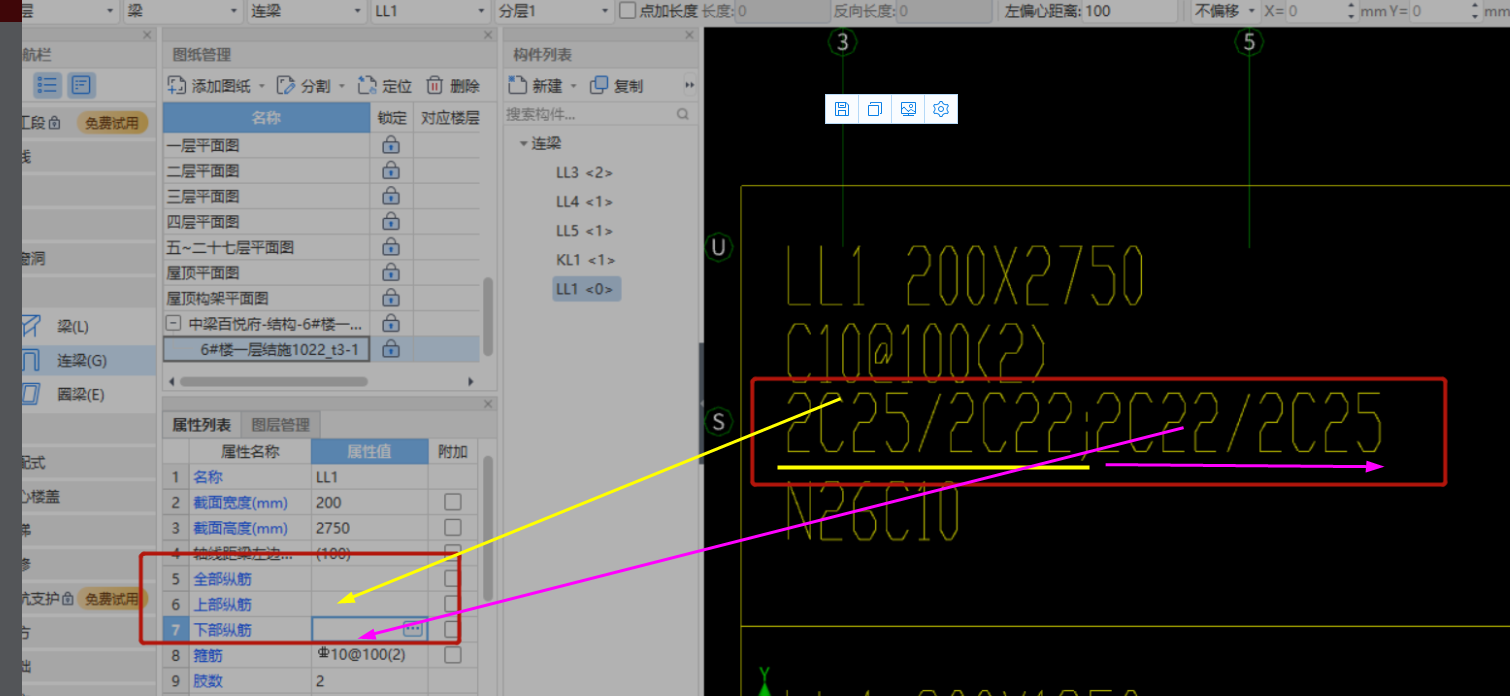Enable the 点加长度 checkbox

[628, 11]
